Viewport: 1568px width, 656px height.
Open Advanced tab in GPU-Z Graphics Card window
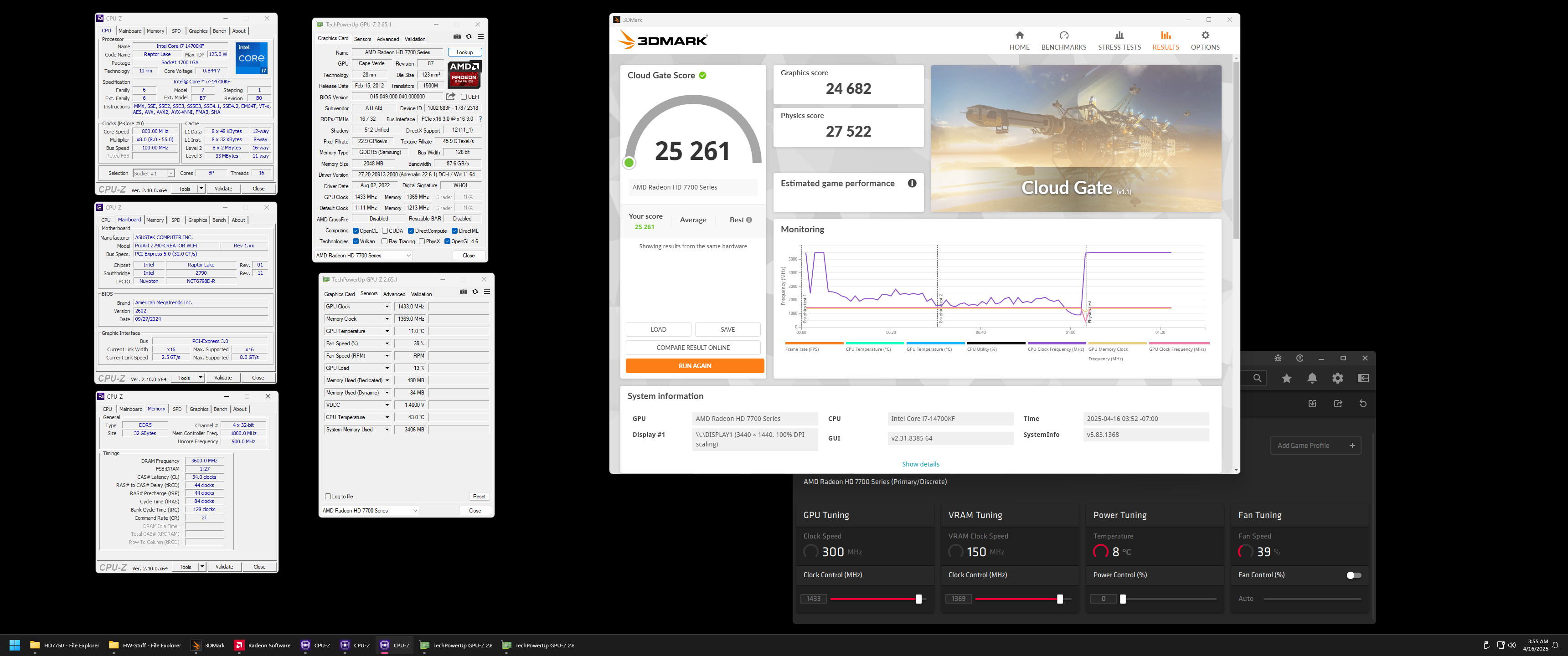coord(388,39)
